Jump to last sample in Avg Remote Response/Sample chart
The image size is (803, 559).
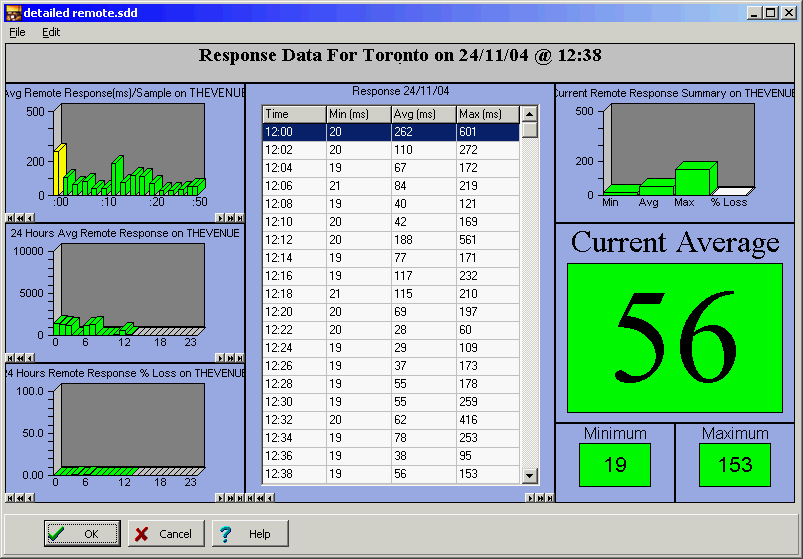click(x=238, y=217)
